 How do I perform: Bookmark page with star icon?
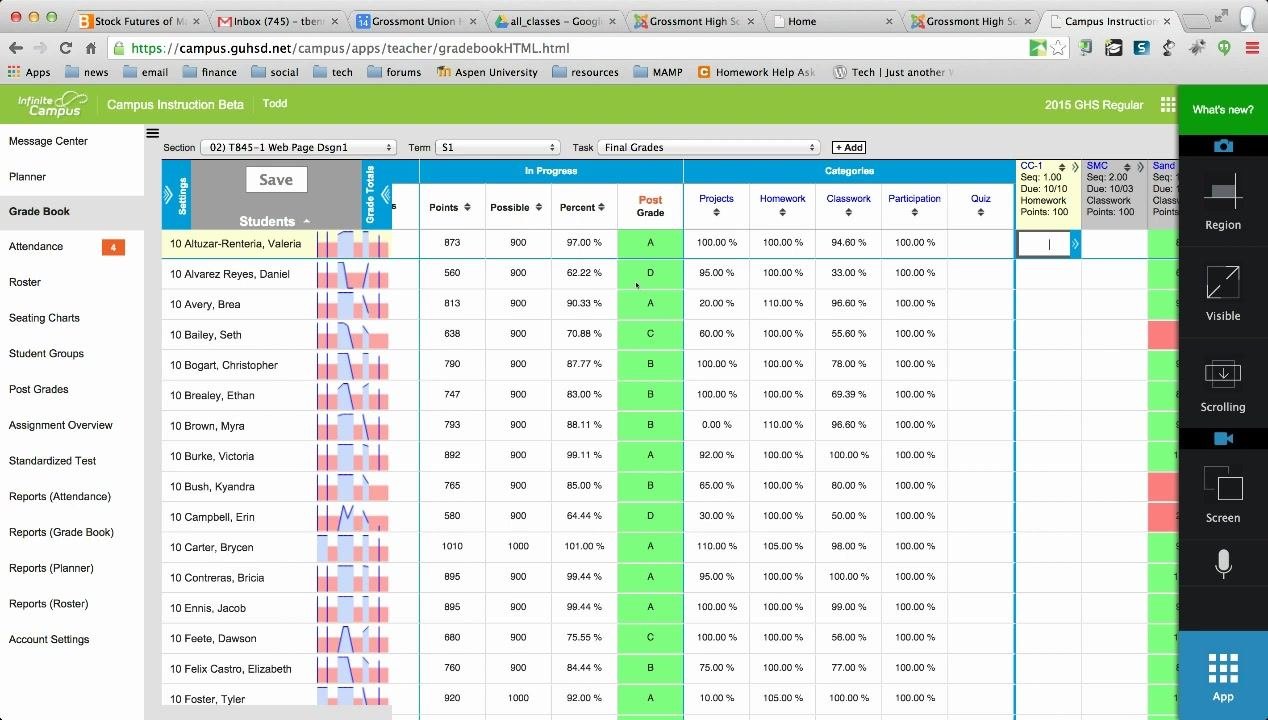click(x=1059, y=47)
